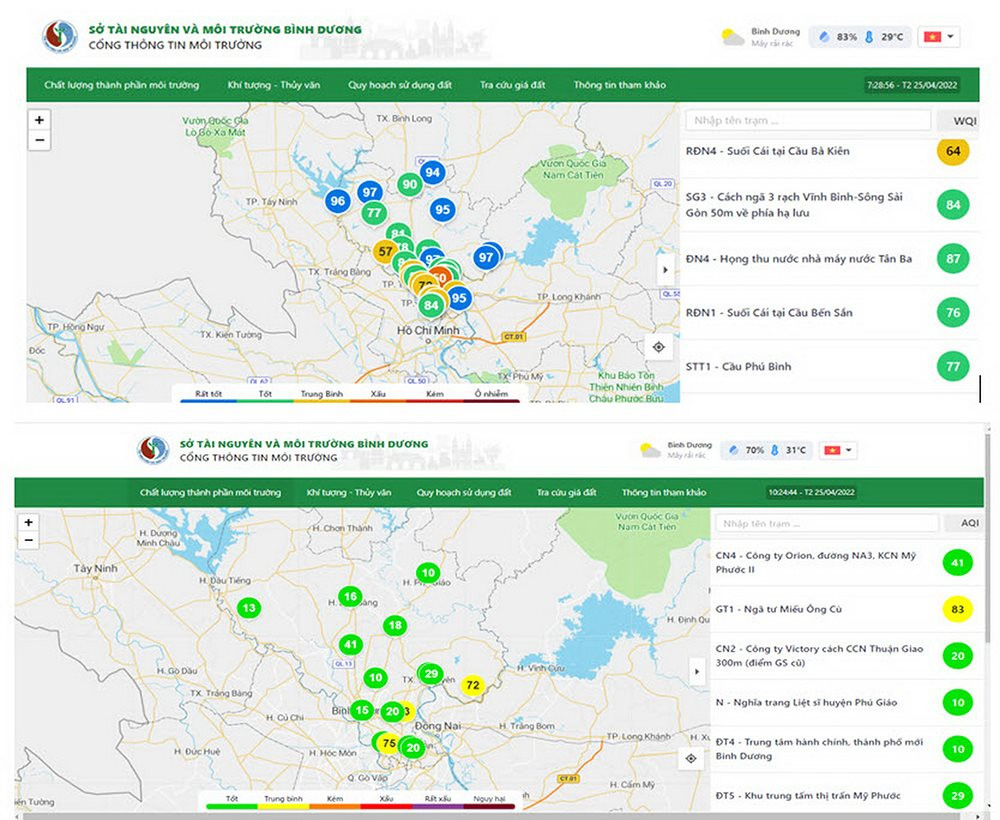Open the yellow 57 station marker
The image size is (1000, 820).
(385, 252)
